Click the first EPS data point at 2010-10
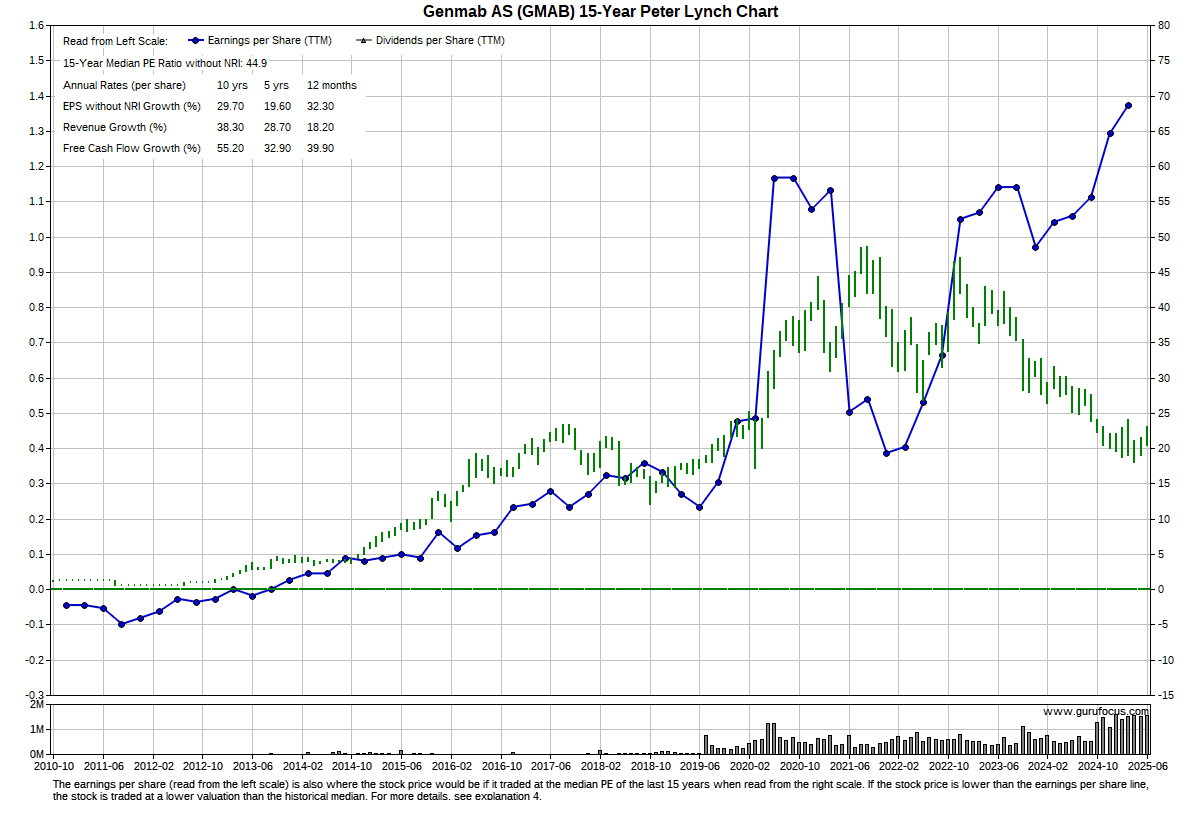Image resolution: width=1200 pixels, height=820 pixels. 66,605
